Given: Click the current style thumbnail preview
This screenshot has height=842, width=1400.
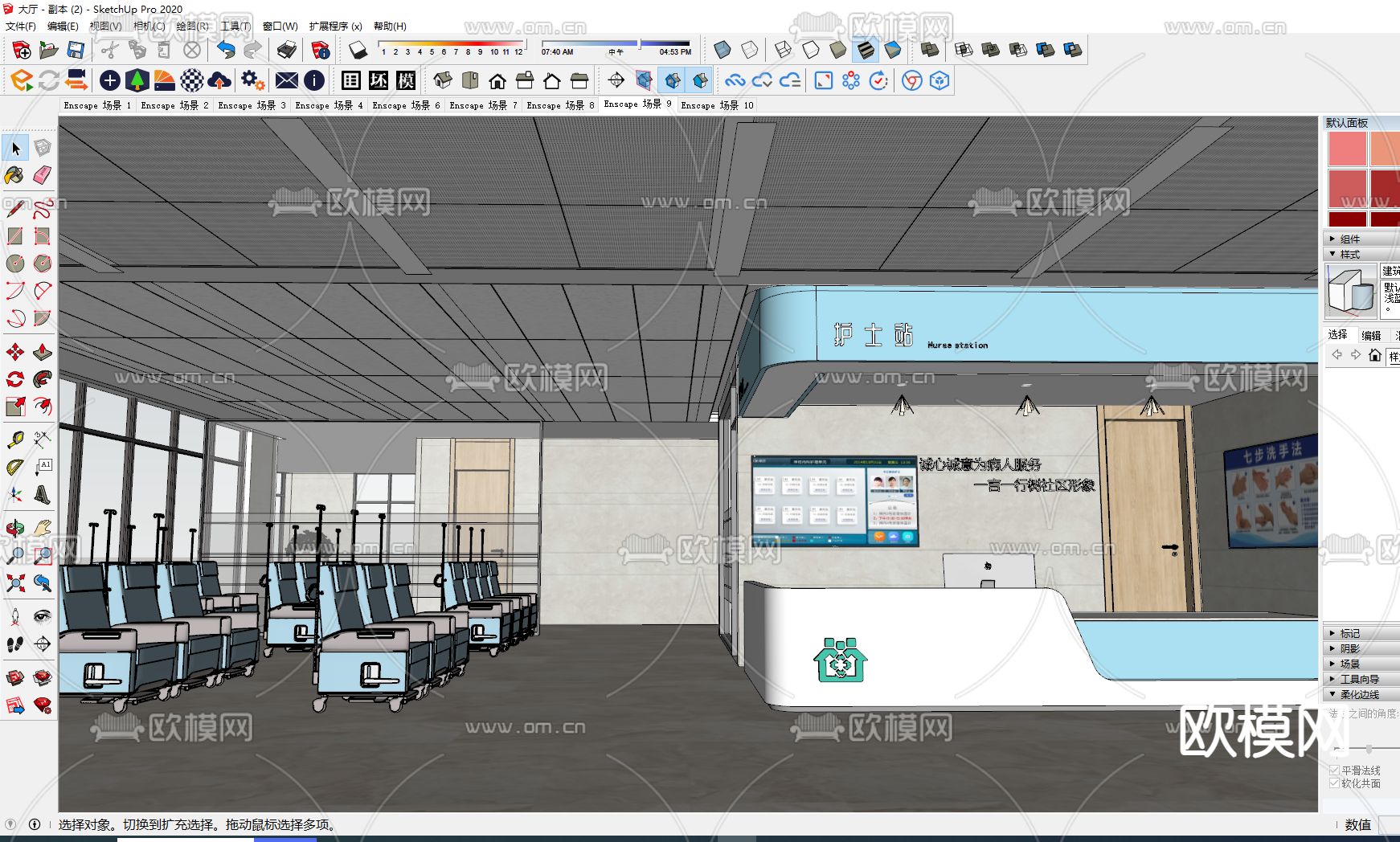Looking at the screenshot, I should pos(1350,291).
